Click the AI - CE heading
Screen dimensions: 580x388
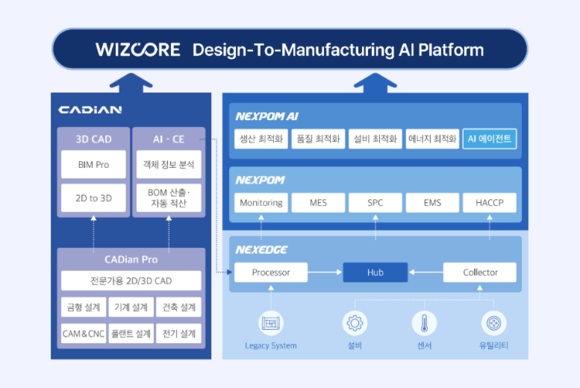click(169, 139)
